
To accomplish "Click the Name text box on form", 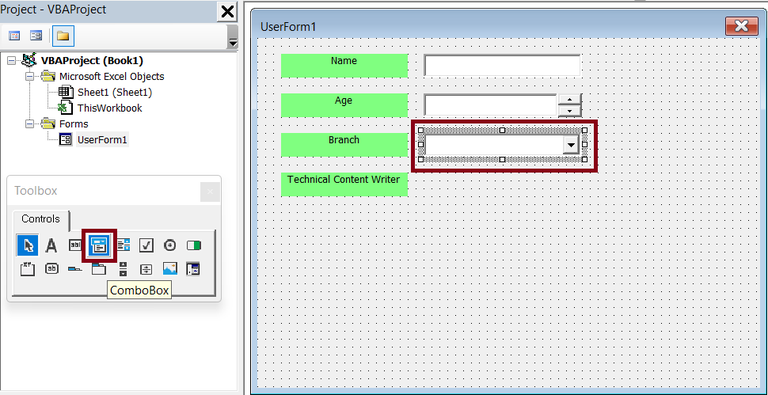I will 502,66.
